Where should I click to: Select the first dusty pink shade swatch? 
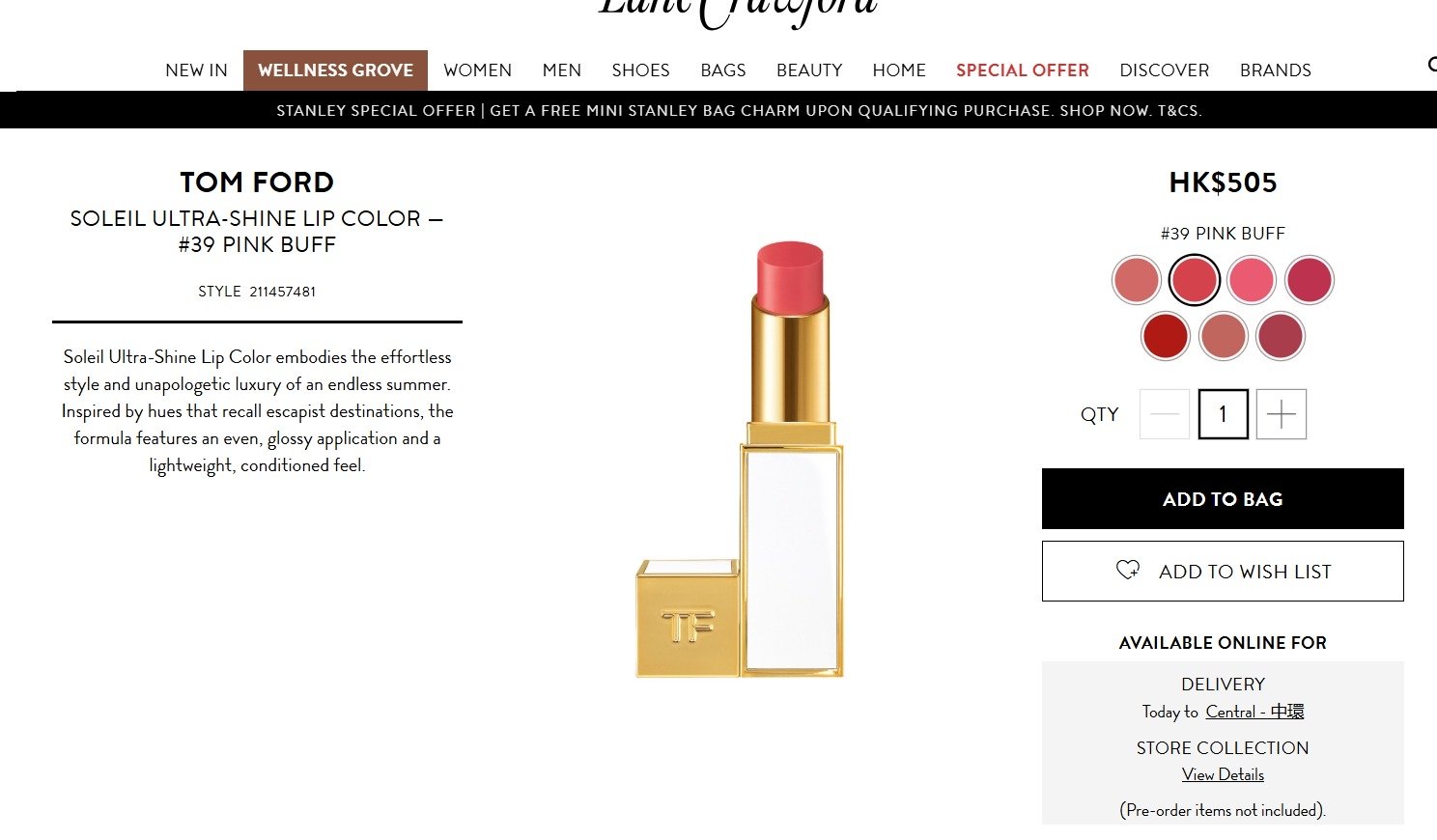click(1137, 280)
